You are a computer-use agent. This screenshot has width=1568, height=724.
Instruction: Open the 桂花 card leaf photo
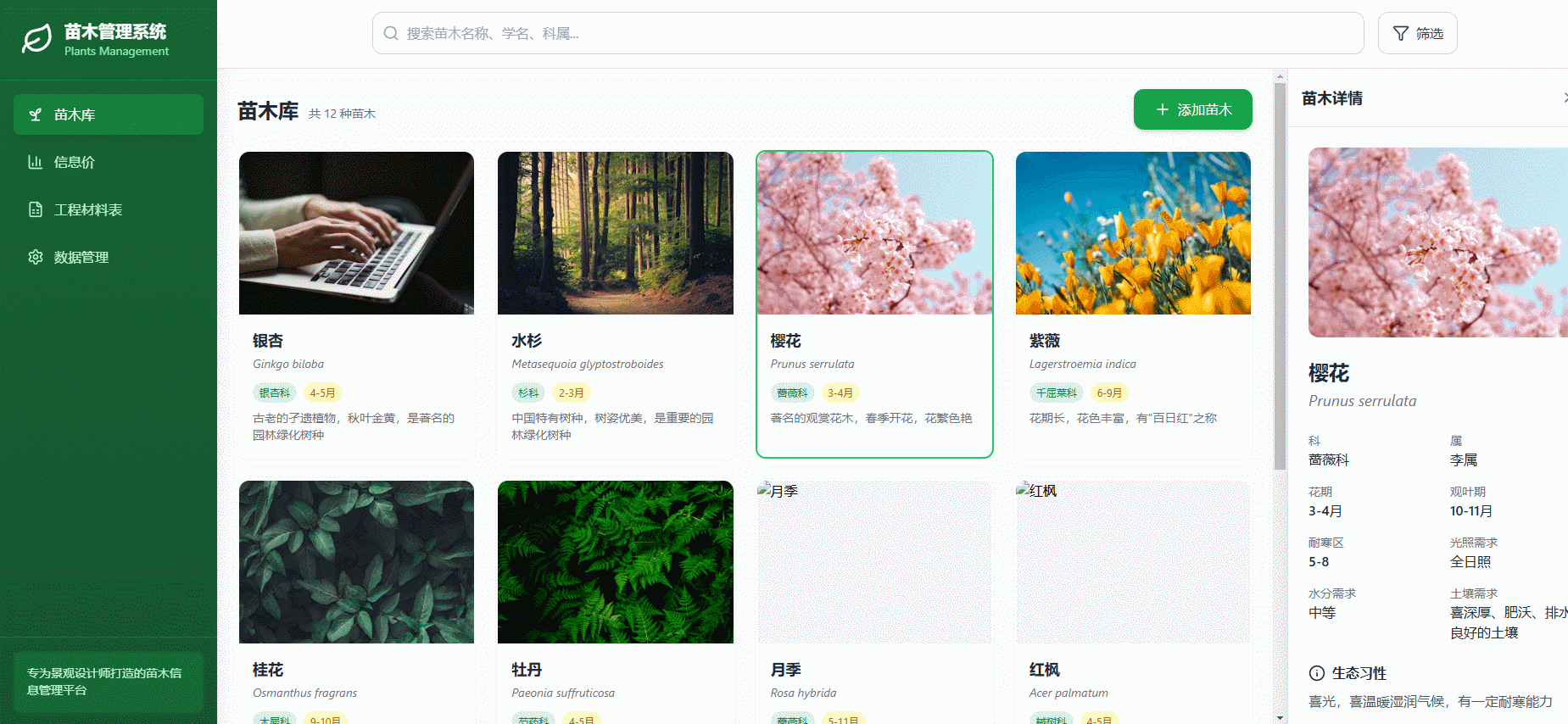tap(356, 562)
